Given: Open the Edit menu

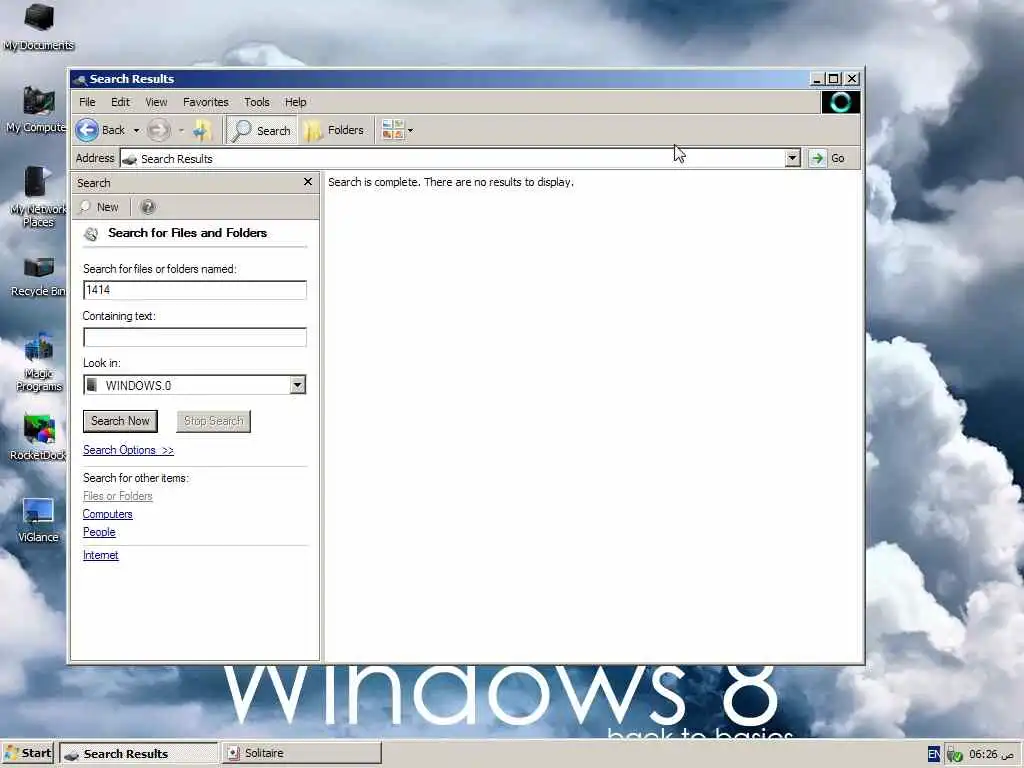Looking at the screenshot, I should pyautogui.click(x=120, y=102).
